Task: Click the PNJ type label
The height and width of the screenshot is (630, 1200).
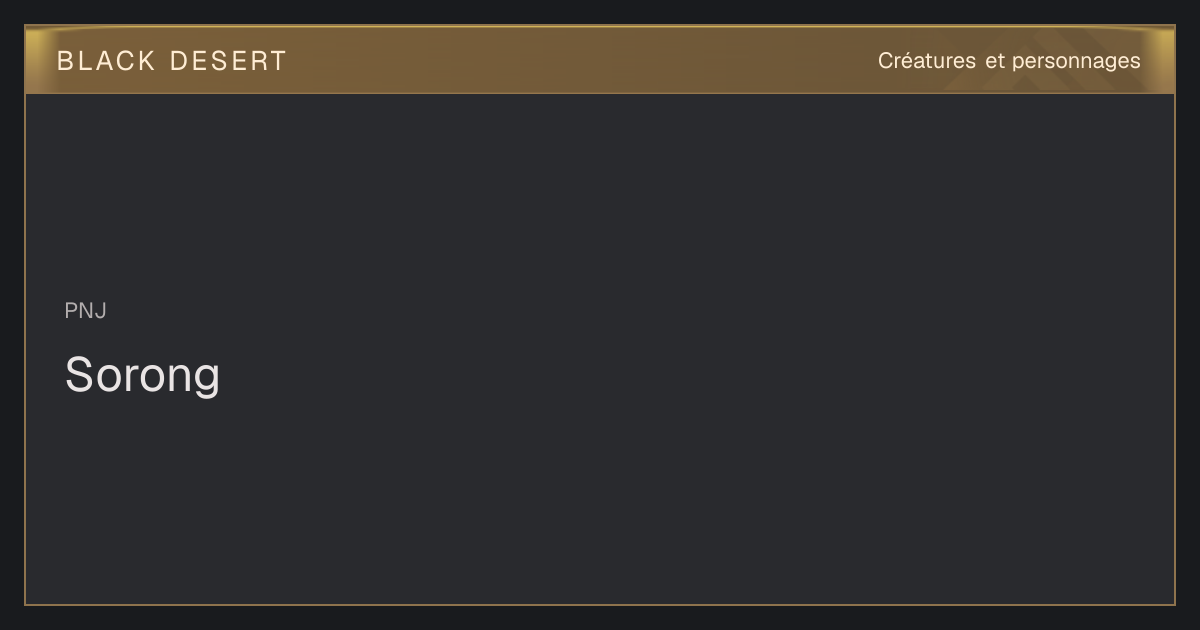Action: 86,311
